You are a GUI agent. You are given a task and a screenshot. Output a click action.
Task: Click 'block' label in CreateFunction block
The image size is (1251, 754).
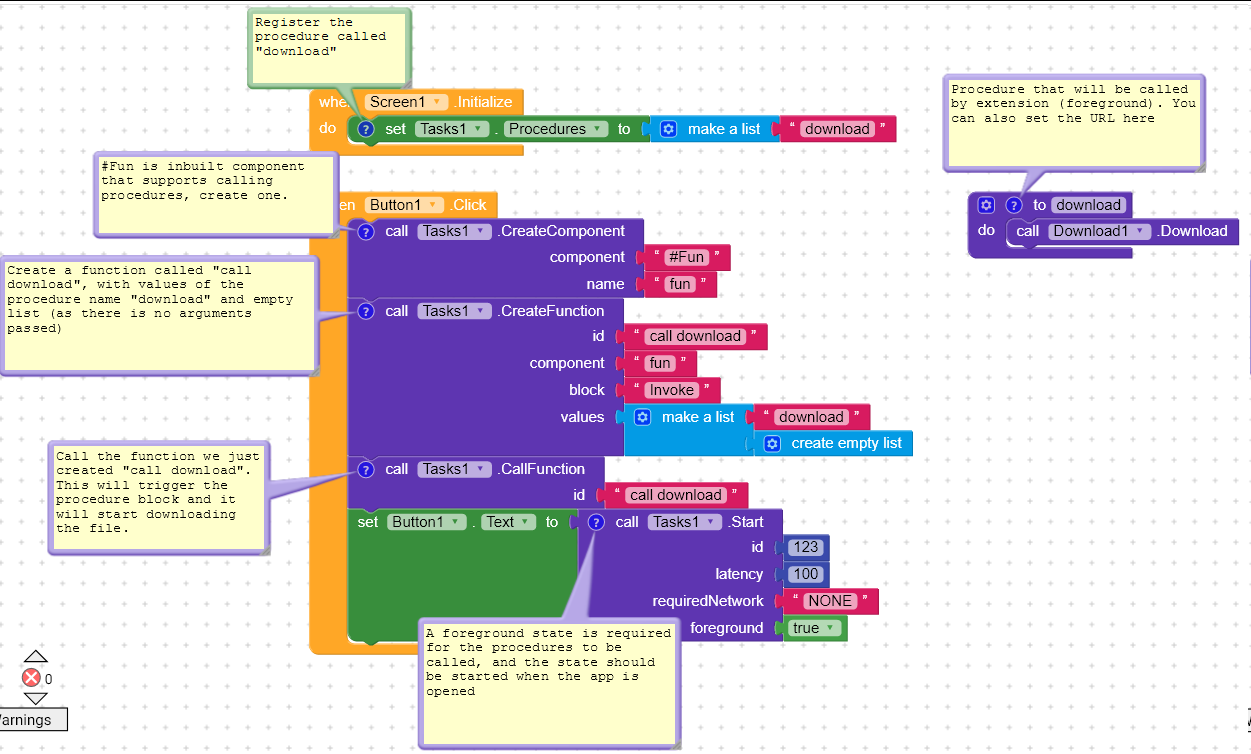[x=587, y=390]
